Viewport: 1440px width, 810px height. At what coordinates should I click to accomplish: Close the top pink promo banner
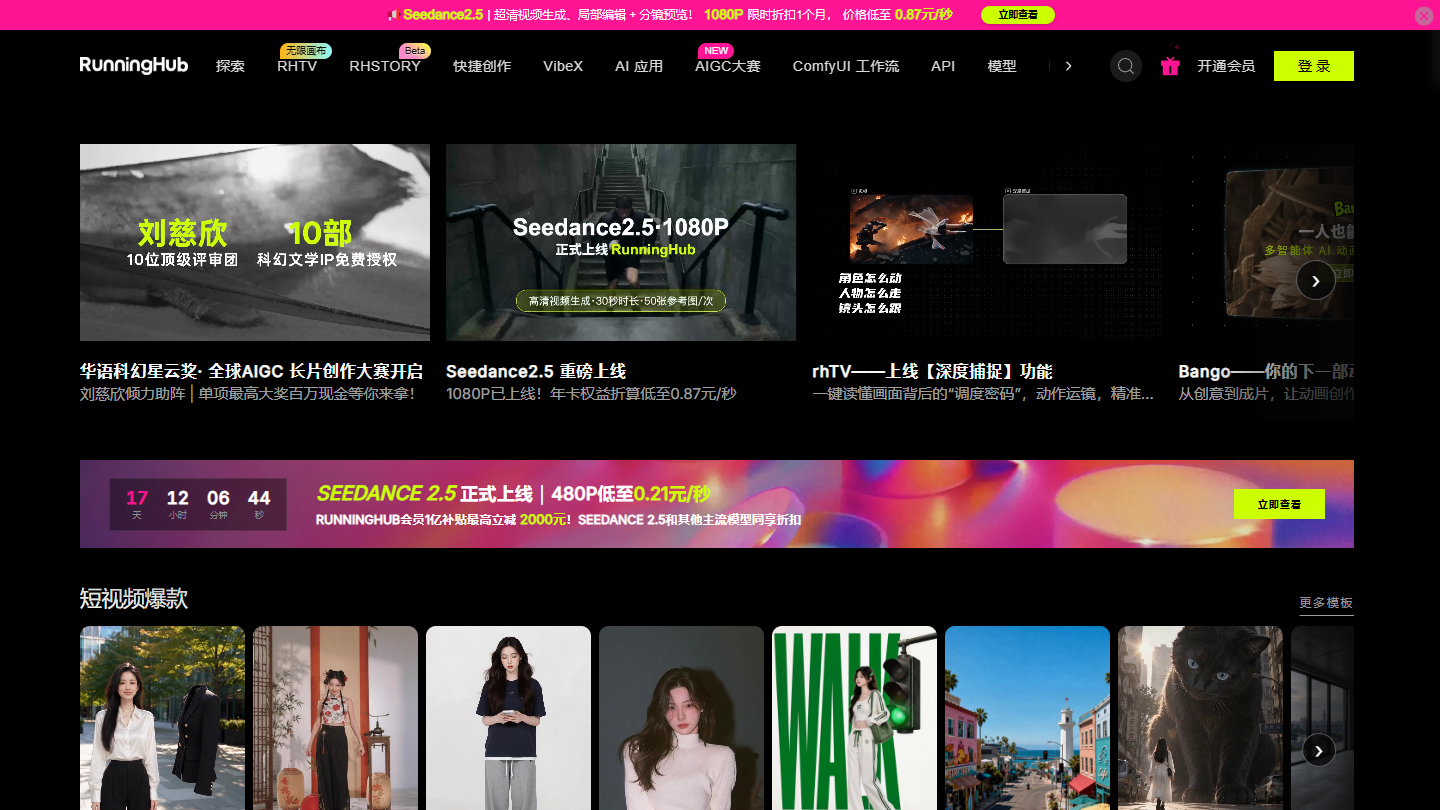point(1424,15)
